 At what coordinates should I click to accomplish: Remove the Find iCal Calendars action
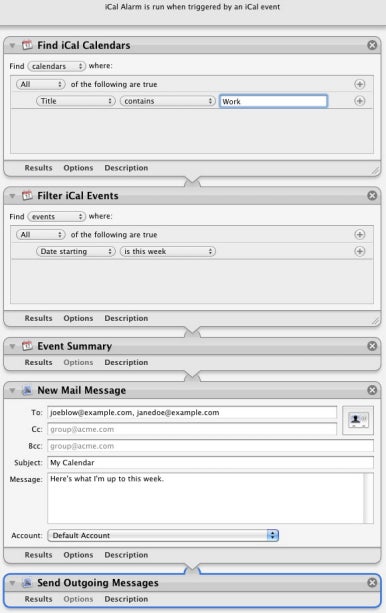click(372, 45)
